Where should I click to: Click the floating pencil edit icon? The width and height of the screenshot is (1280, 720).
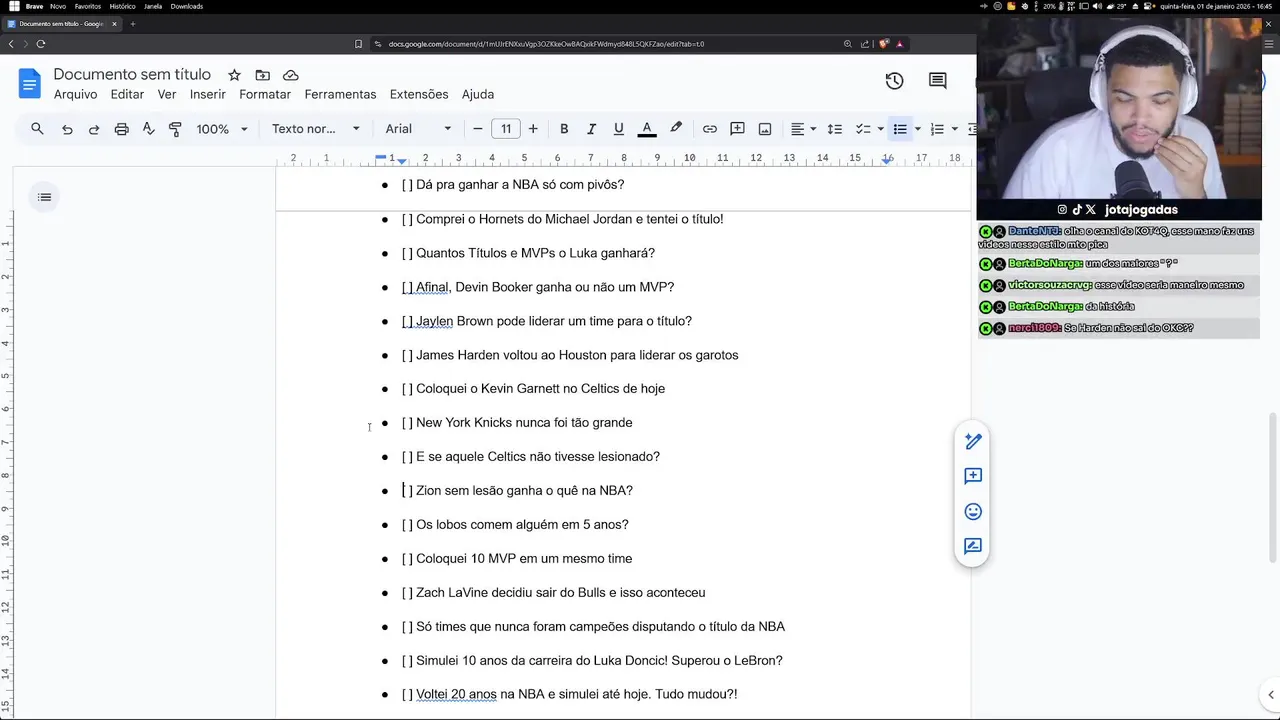tap(972, 441)
